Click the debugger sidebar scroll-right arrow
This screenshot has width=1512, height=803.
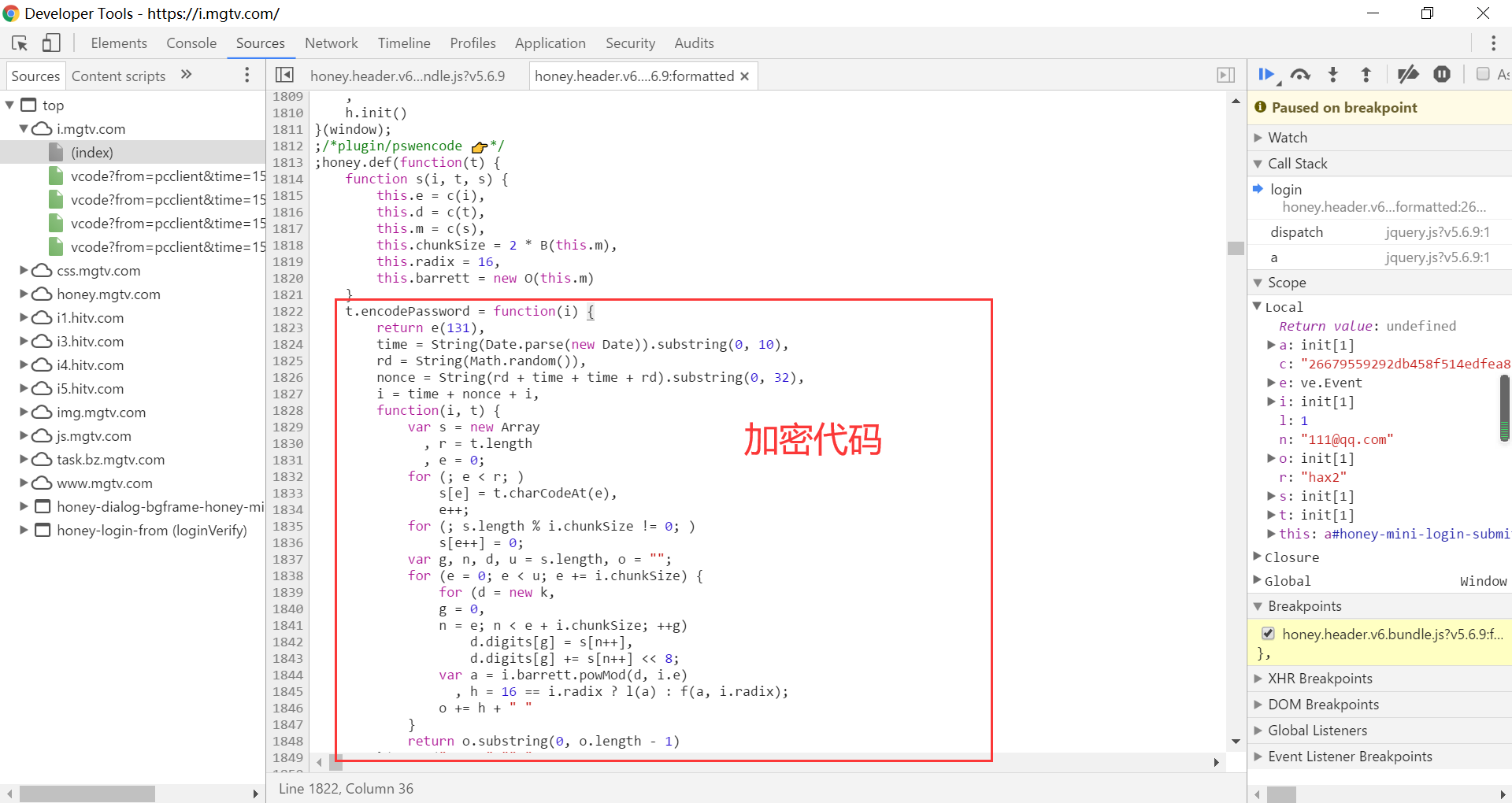pyautogui.click(x=1503, y=794)
